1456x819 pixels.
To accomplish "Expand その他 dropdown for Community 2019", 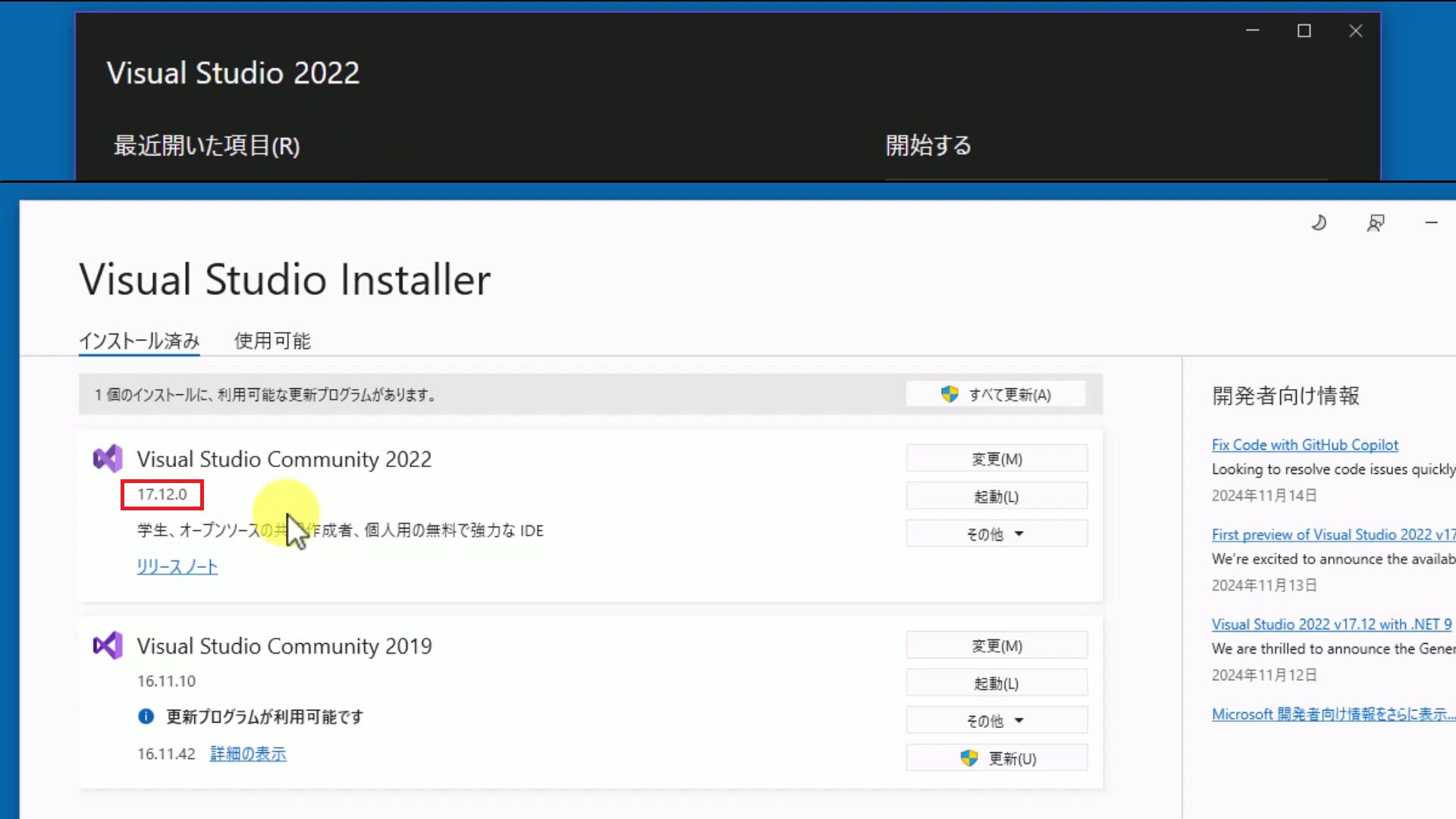I will 996,720.
